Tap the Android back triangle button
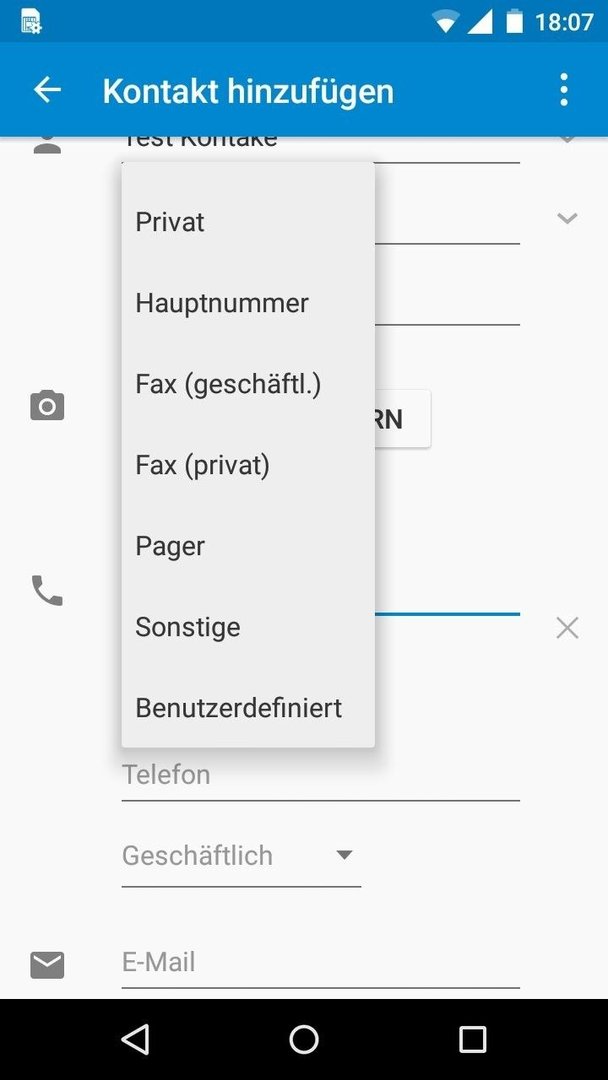Viewport: 608px width, 1080px height. pyautogui.click(x=135, y=1039)
